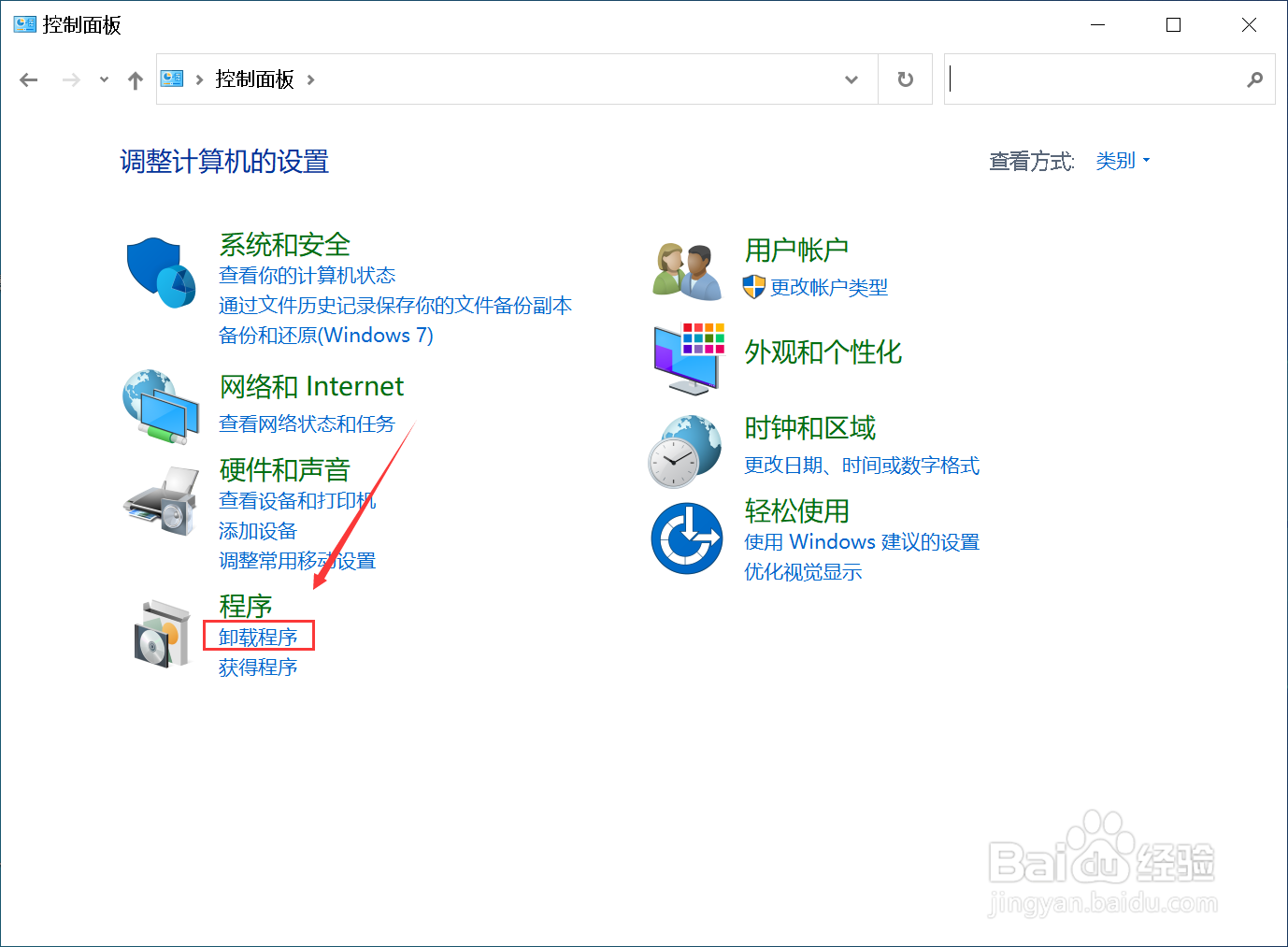Open 网络和 Internet category heading
The width and height of the screenshot is (1288, 947).
tap(311, 387)
